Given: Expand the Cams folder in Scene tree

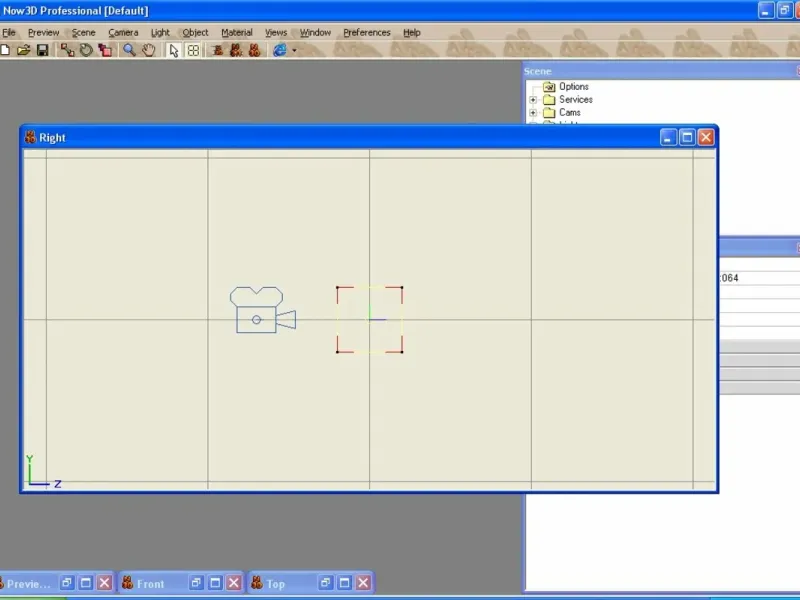Looking at the screenshot, I should (533, 113).
